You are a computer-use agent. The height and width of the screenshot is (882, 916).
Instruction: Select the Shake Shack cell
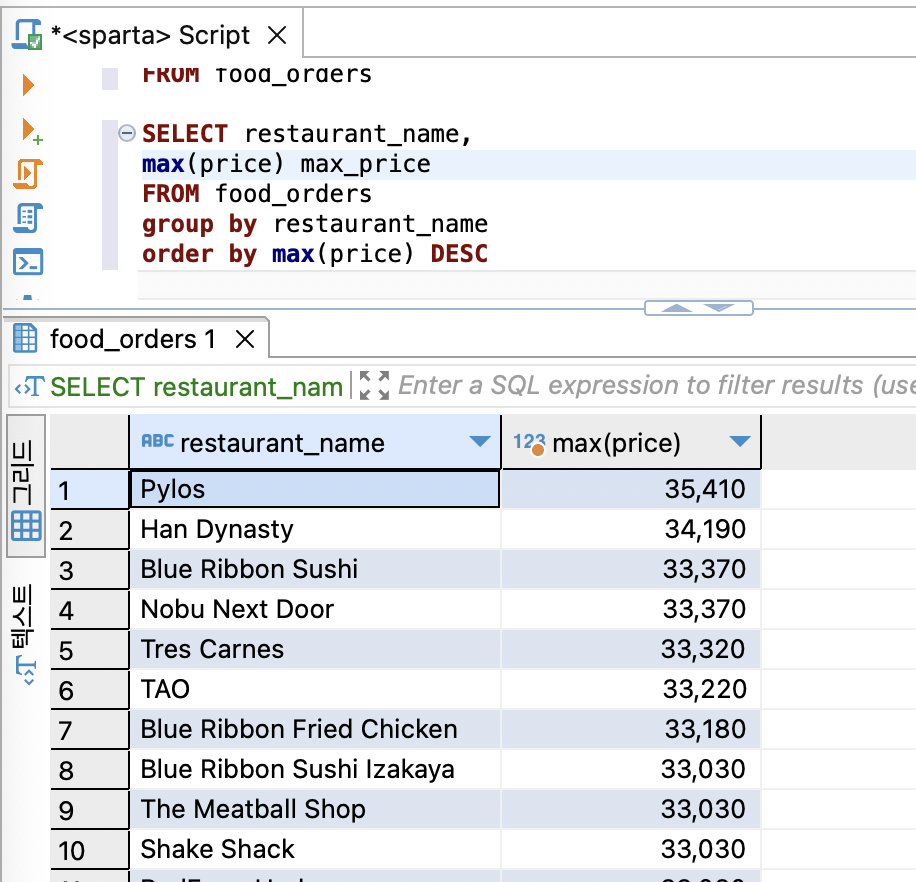tap(314, 849)
